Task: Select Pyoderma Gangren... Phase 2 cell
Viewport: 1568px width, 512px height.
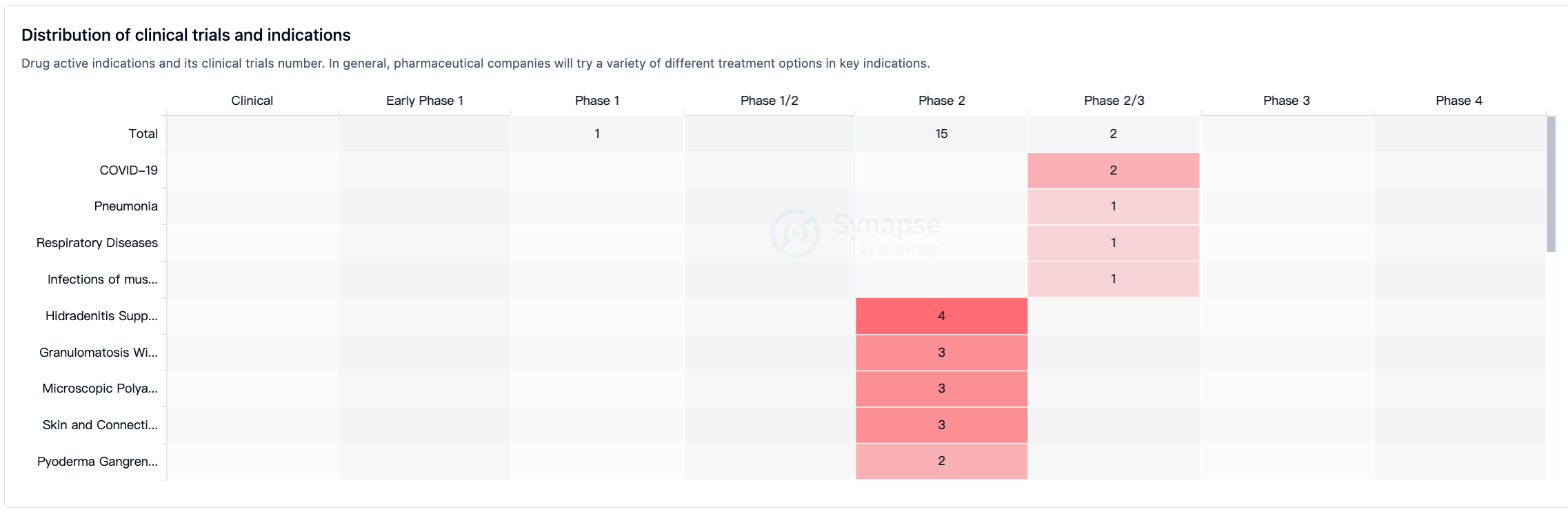Action: pos(941,461)
